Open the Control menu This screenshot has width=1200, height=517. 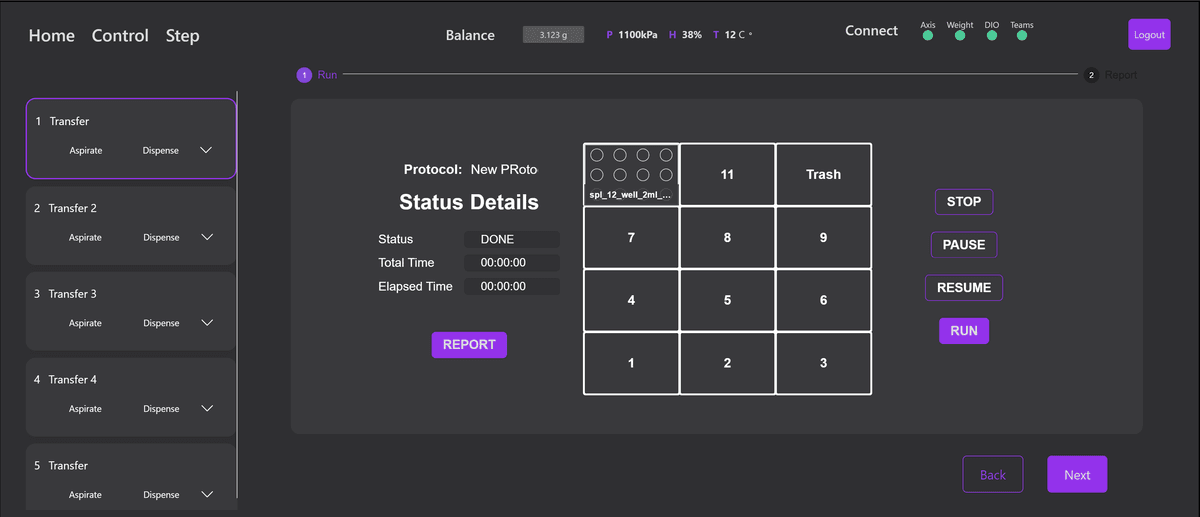click(x=120, y=36)
